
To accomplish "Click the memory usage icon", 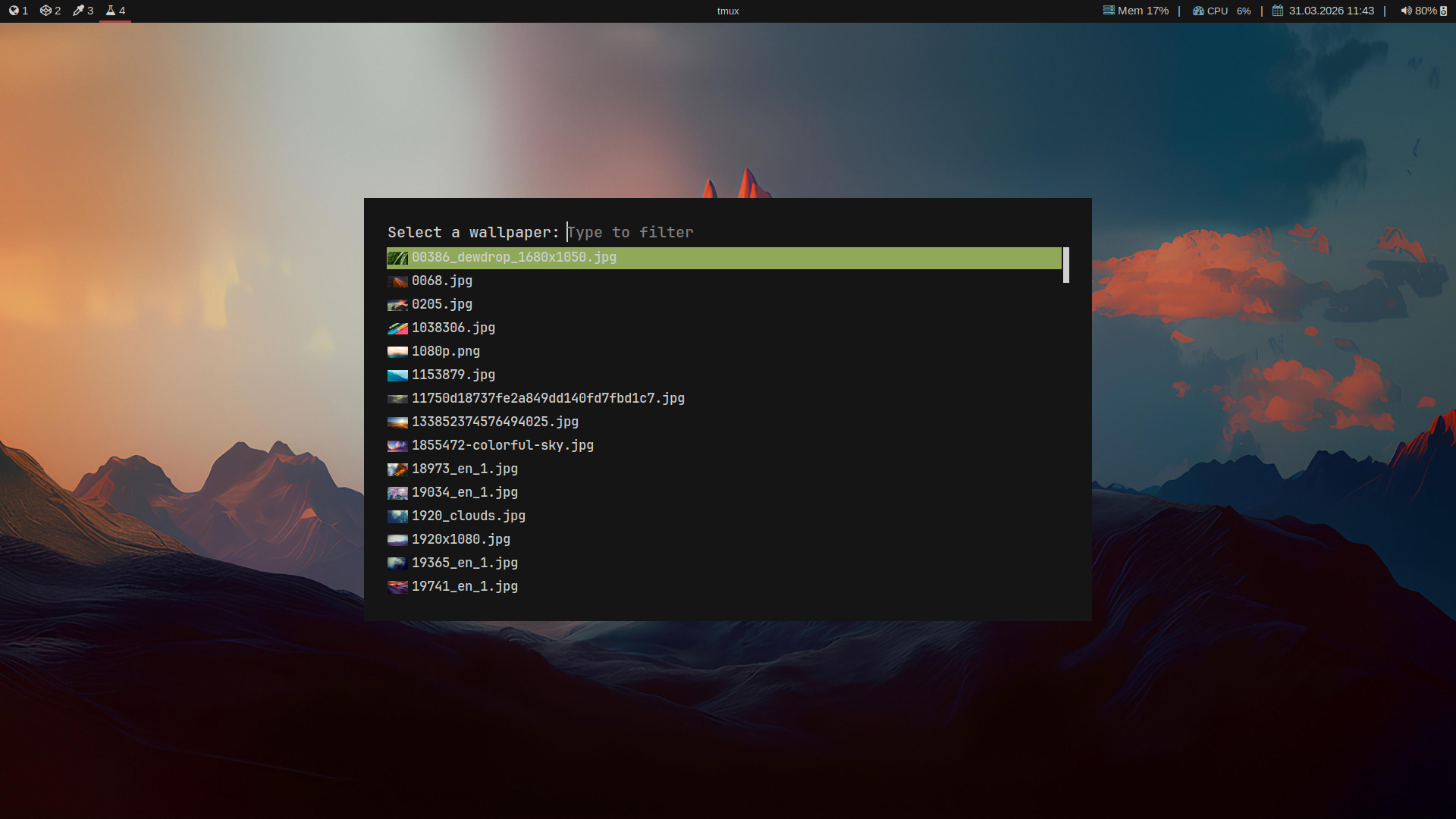I will click(x=1109, y=11).
